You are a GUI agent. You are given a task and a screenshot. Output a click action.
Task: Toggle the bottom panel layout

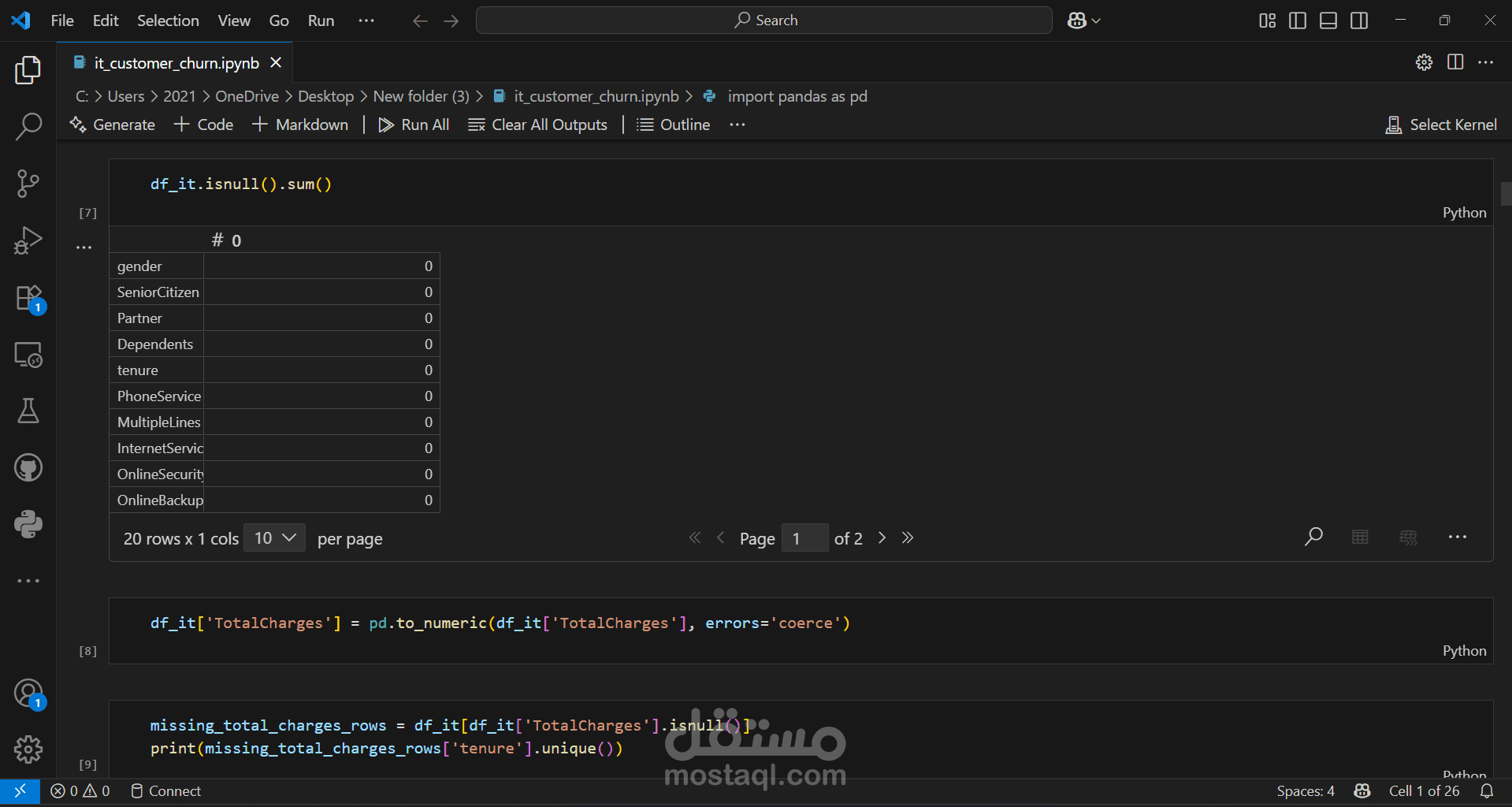[1328, 20]
